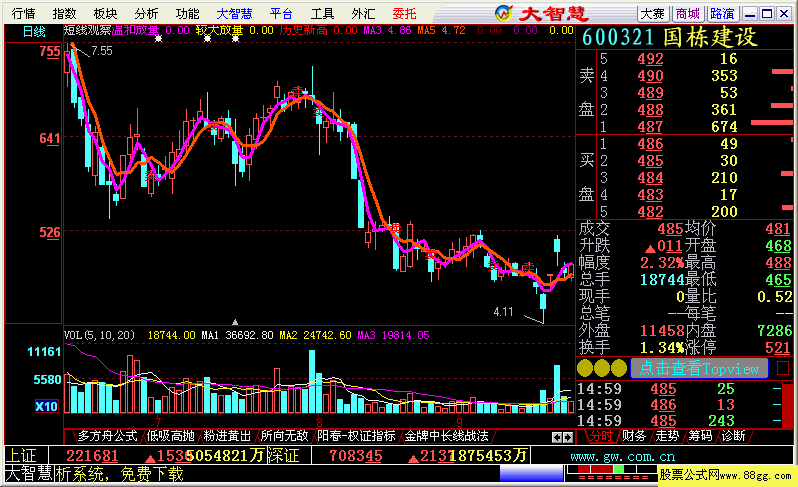Select the 低吸高抛 indicator tab
This screenshot has width=798, height=487.
[170, 436]
